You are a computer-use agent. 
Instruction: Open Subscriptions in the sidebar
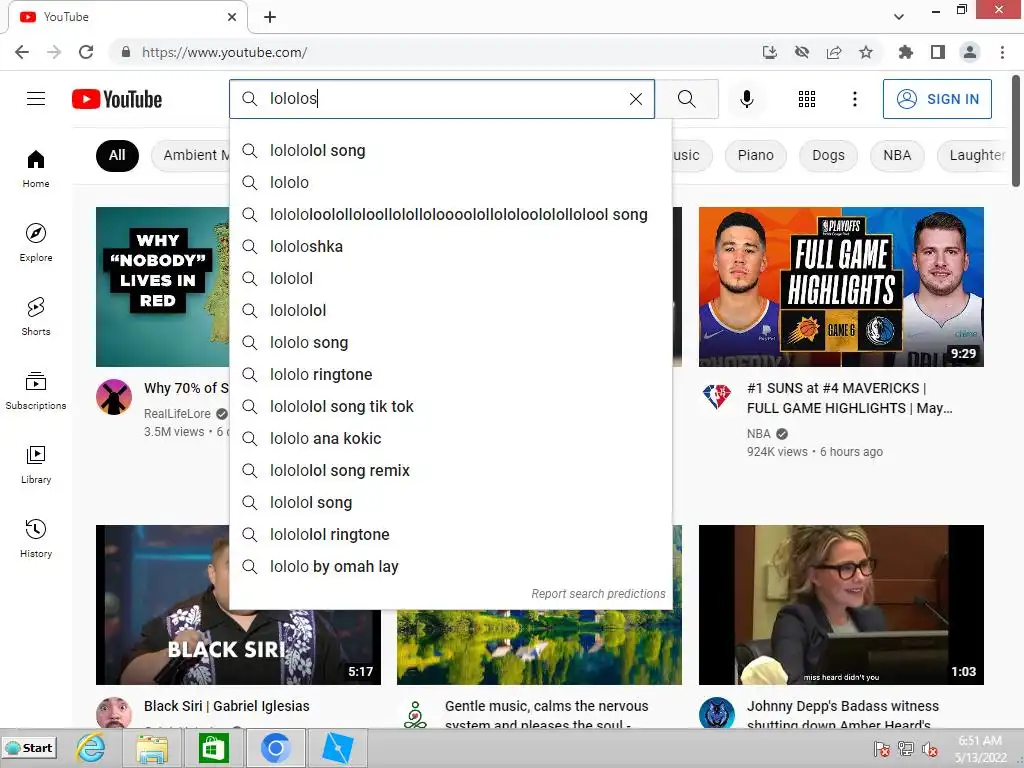tap(36, 391)
